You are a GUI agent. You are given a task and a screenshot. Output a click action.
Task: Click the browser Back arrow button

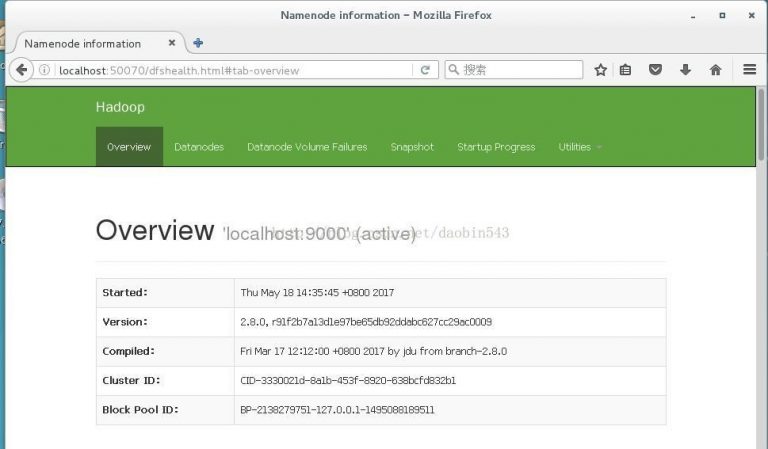pyautogui.click(x=22, y=70)
